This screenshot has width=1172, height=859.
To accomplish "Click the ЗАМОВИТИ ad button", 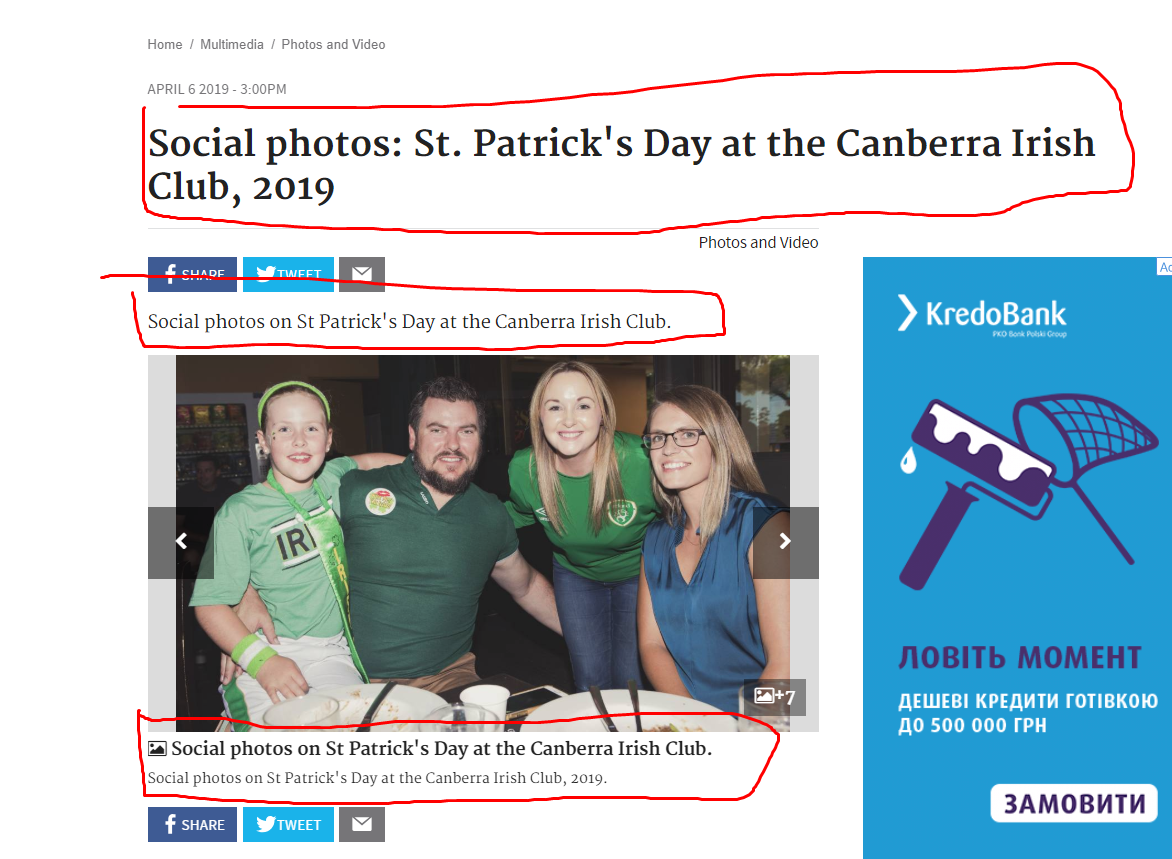I will pos(1074,803).
